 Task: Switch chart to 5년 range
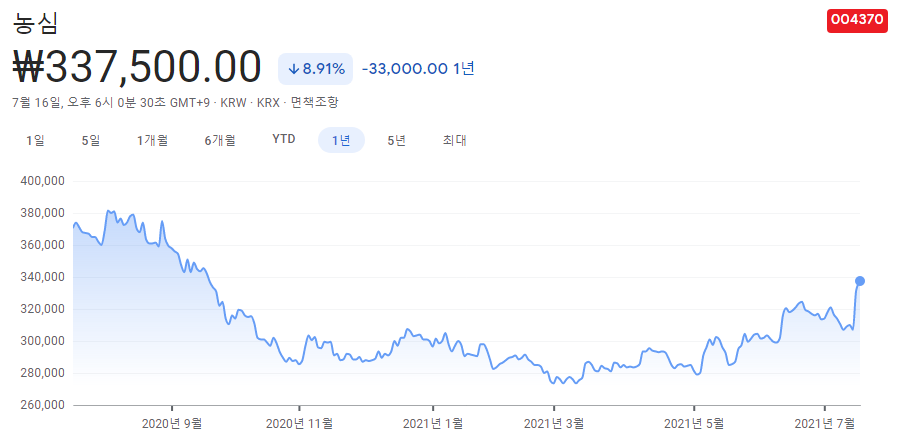[x=396, y=140]
